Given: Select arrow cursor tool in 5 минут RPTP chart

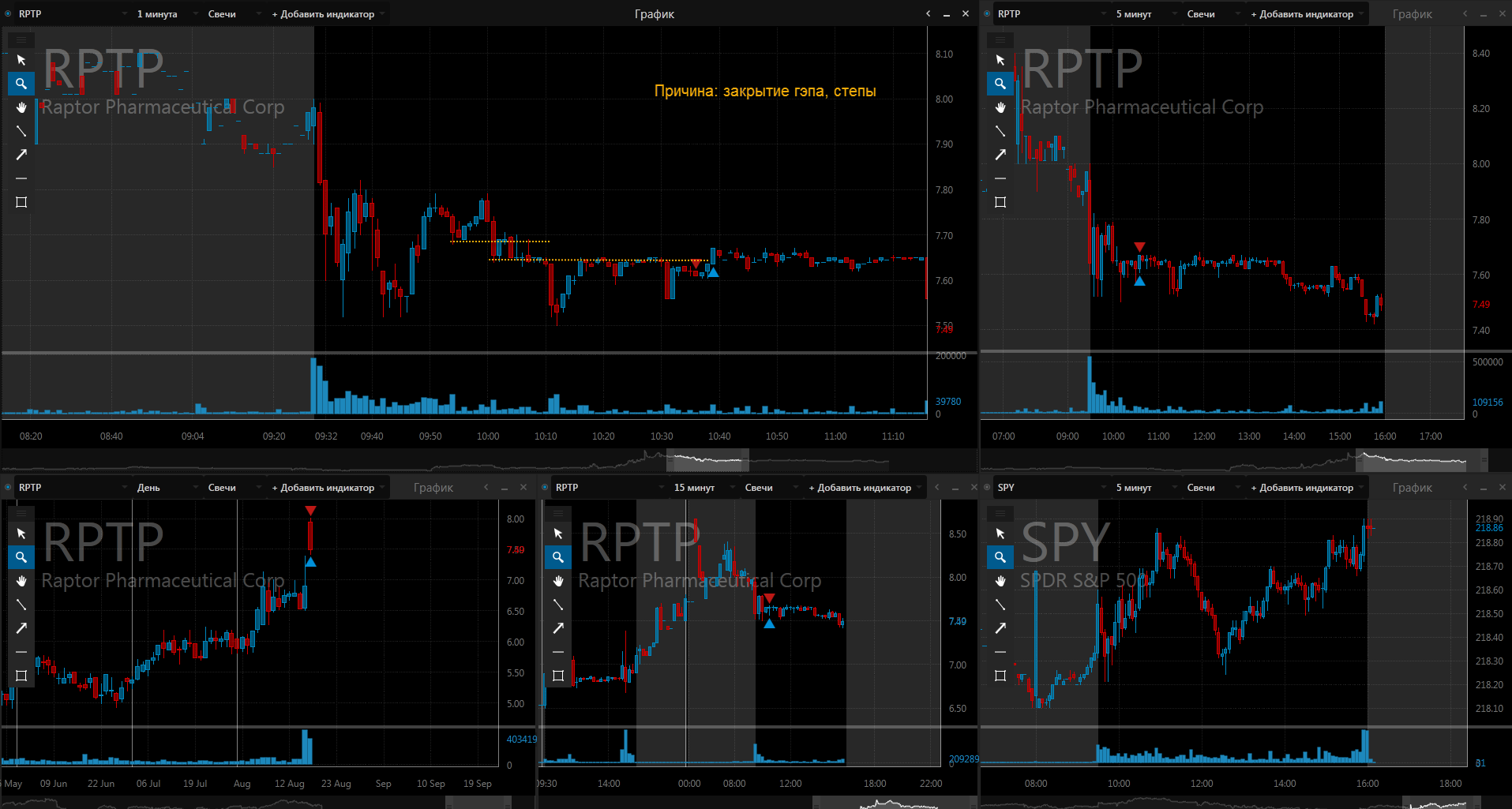Looking at the screenshot, I should tap(1000, 60).
